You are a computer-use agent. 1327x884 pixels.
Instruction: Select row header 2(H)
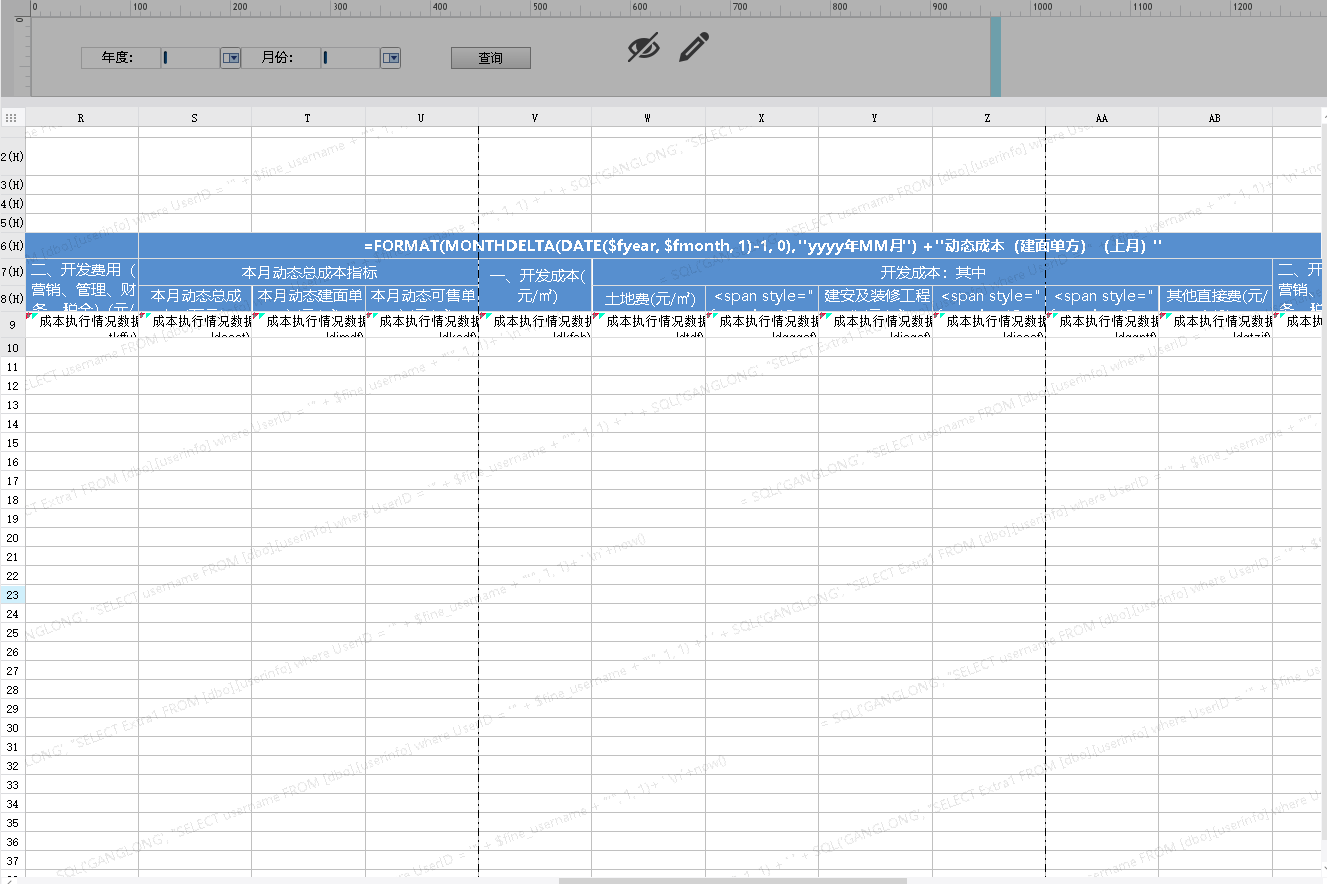[x=12, y=156]
